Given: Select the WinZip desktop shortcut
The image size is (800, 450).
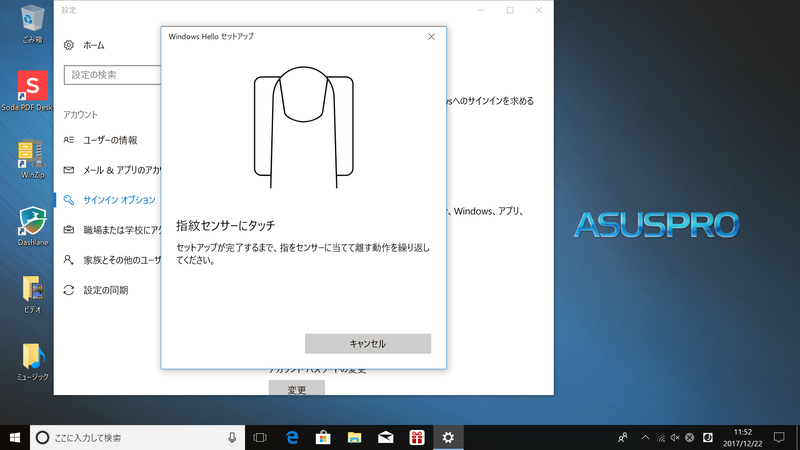Looking at the screenshot, I should point(32,159).
